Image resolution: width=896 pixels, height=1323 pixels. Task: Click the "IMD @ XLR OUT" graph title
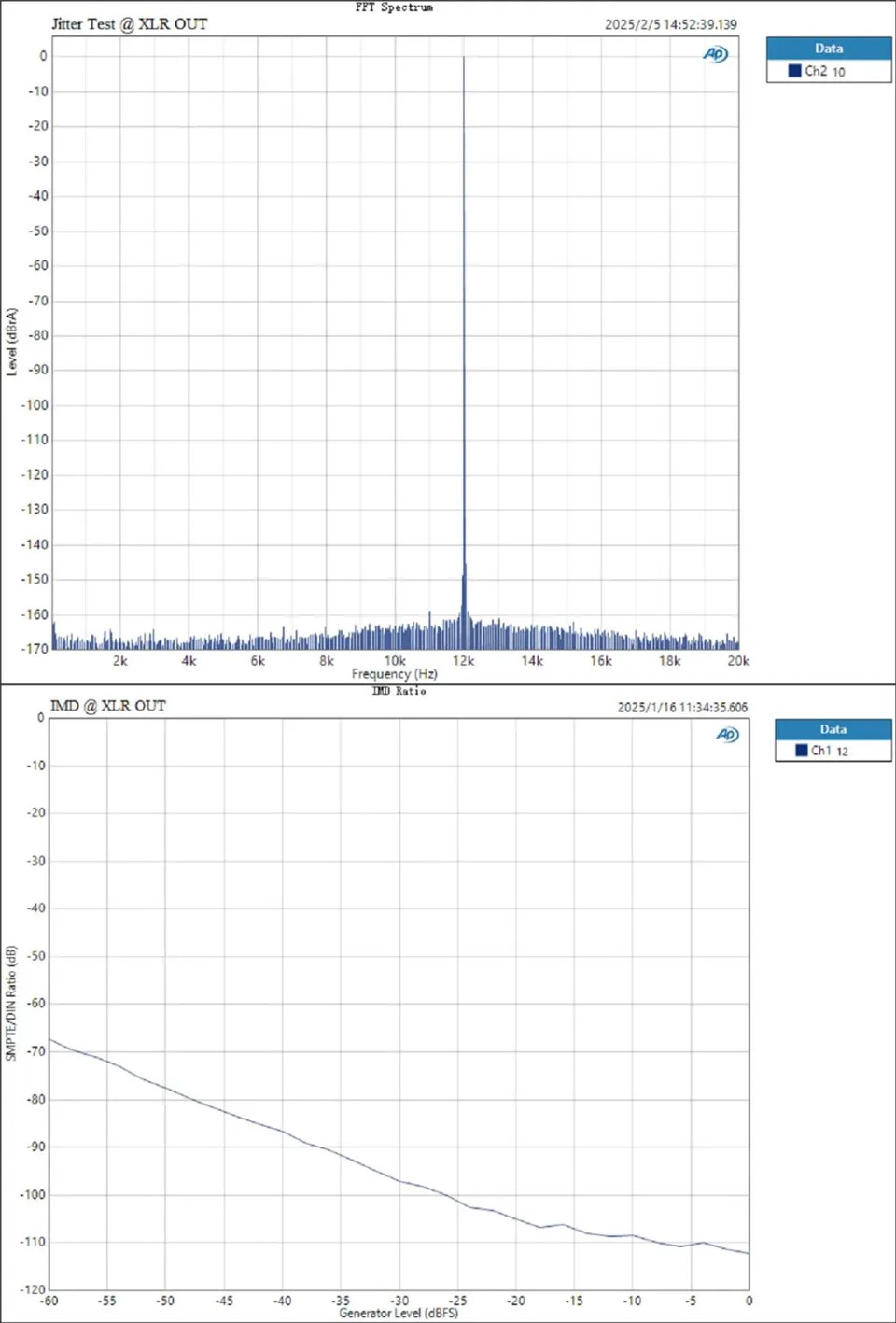[x=108, y=706]
